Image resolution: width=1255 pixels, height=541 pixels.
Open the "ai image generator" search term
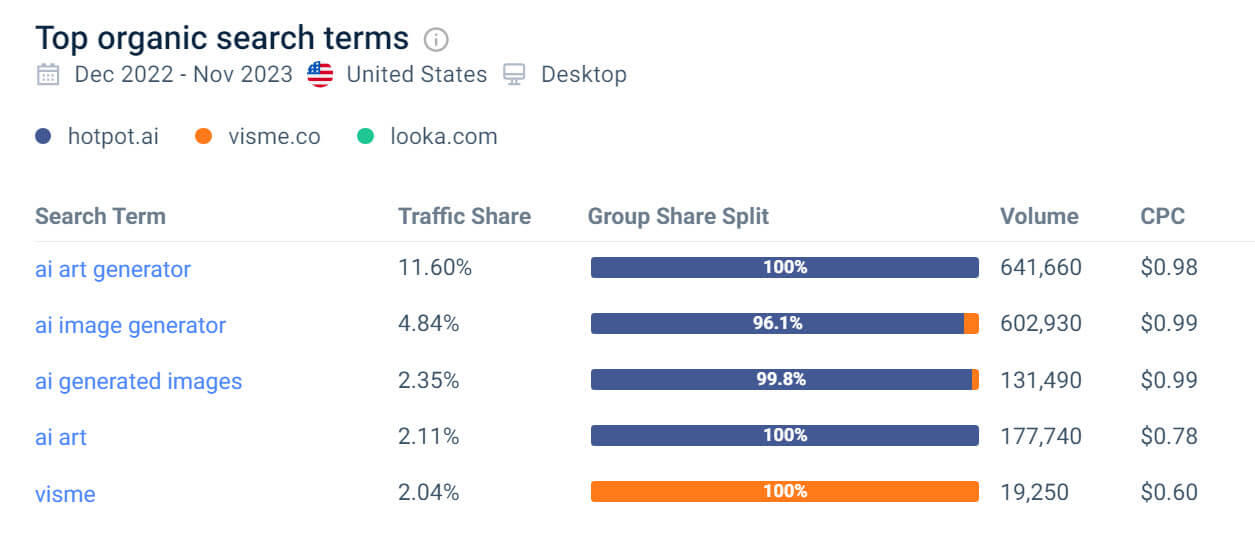click(130, 325)
